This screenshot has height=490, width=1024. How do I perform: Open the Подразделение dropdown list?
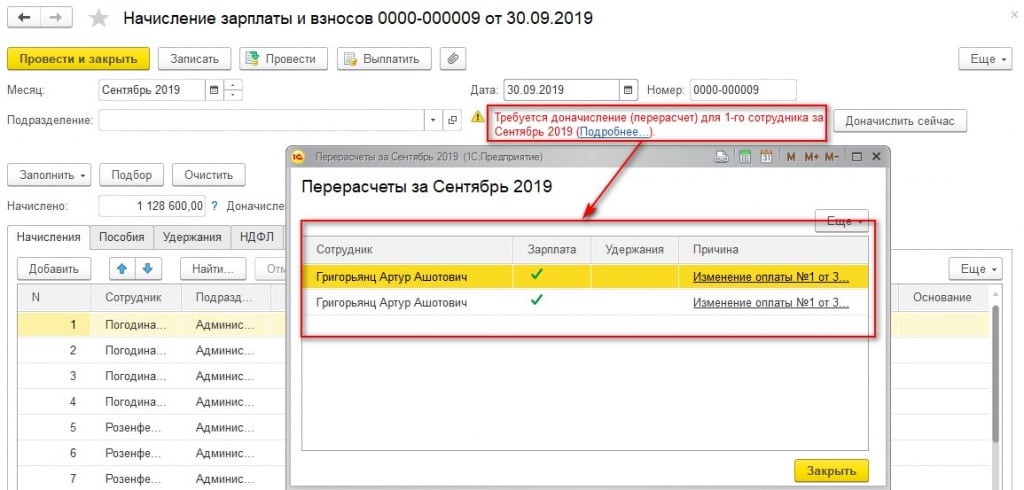(433, 120)
